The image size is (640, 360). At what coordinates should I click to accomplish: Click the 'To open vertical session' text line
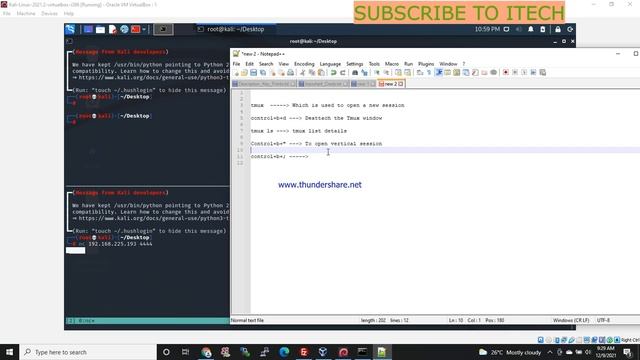[316, 144]
